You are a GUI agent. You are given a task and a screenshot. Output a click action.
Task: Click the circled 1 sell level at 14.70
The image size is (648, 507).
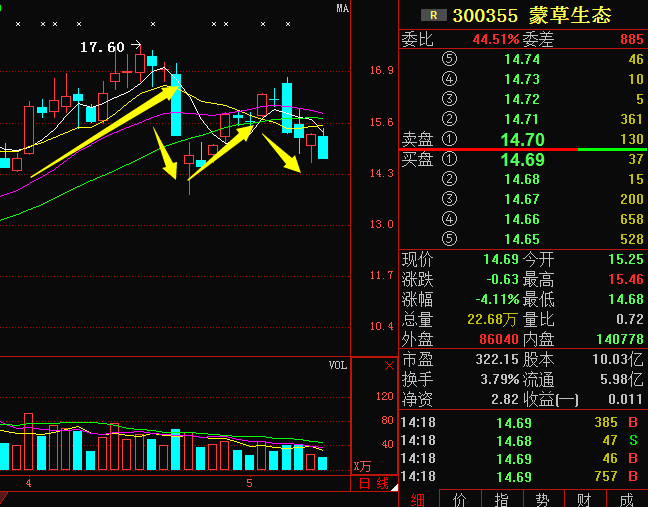(449, 139)
